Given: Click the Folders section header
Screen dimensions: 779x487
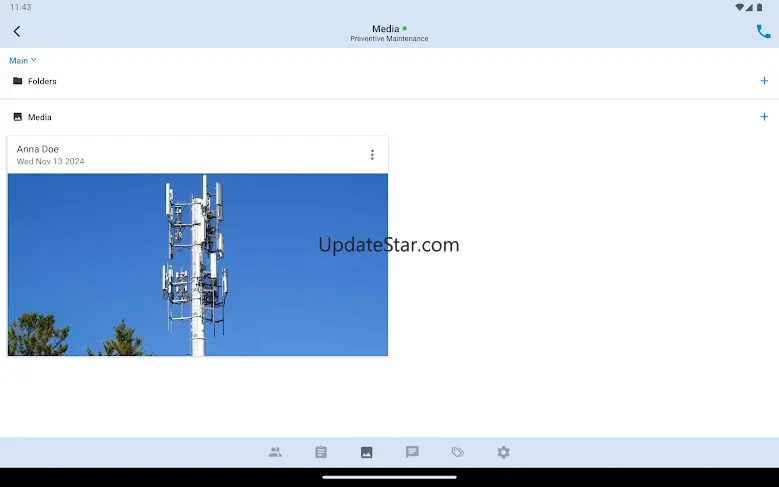Looking at the screenshot, I should pyautogui.click(x=42, y=81).
